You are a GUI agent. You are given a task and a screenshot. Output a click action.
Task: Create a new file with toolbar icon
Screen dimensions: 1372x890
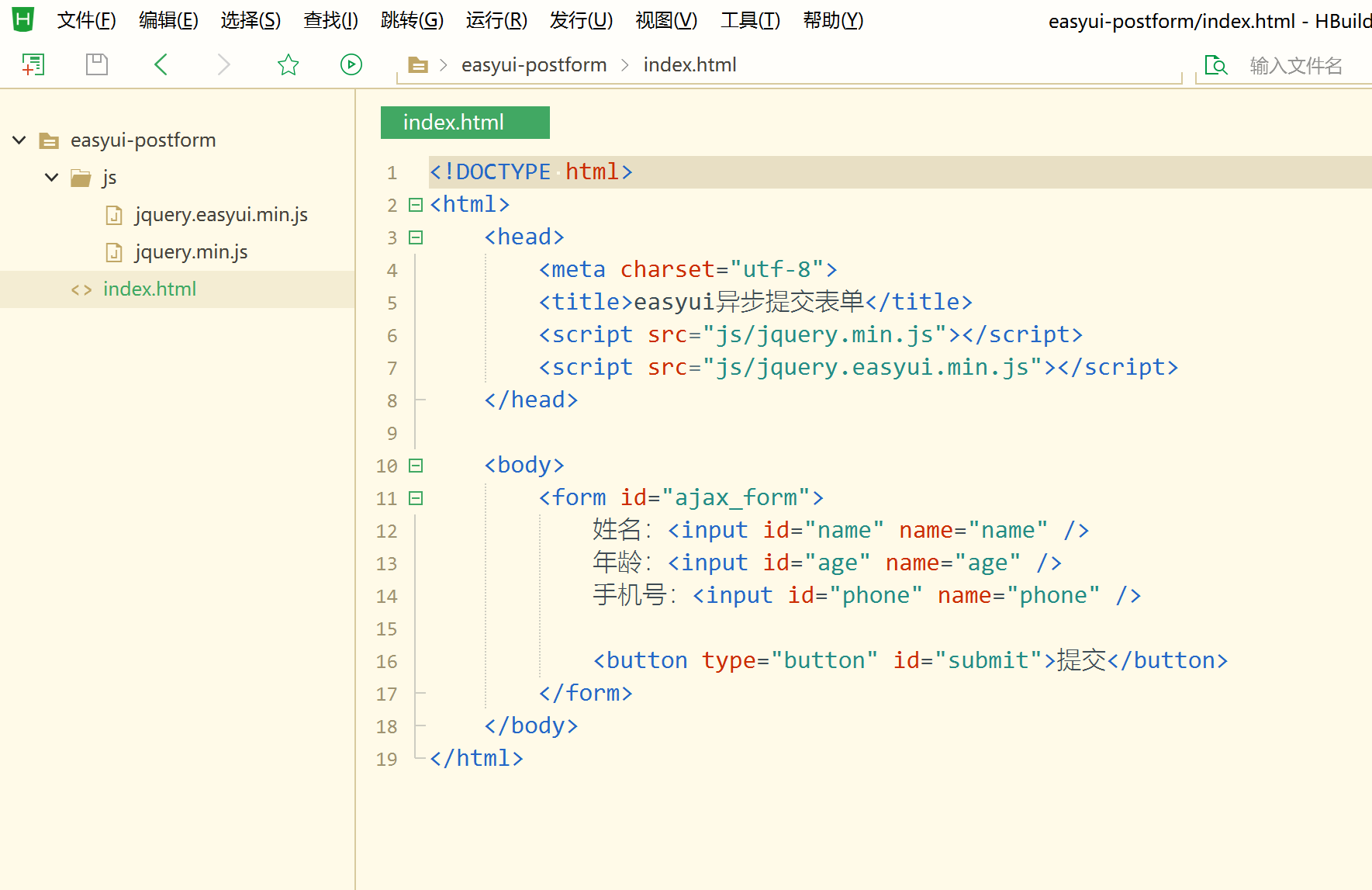click(x=33, y=64)
